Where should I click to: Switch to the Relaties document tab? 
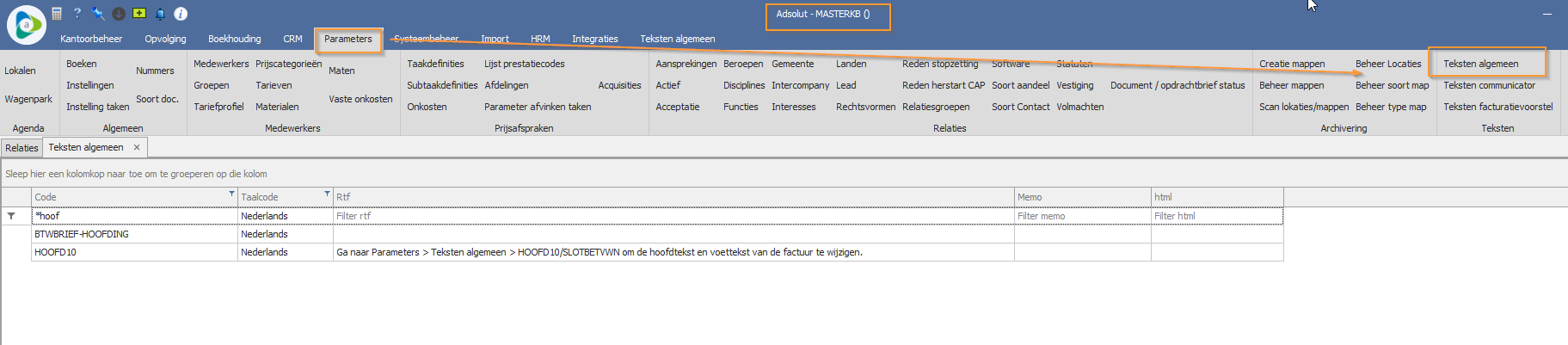click(22, 148)
